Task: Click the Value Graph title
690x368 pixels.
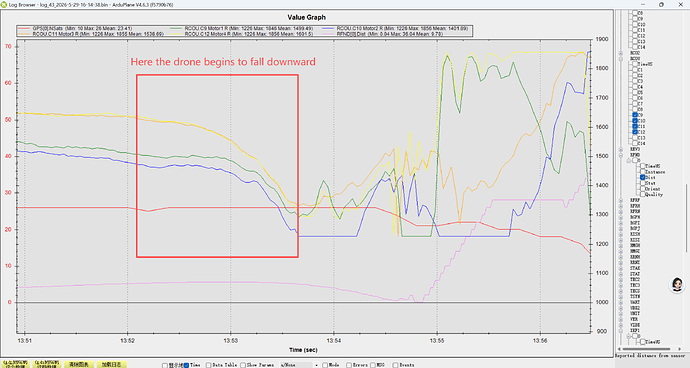Action: (x=306, y=17)
